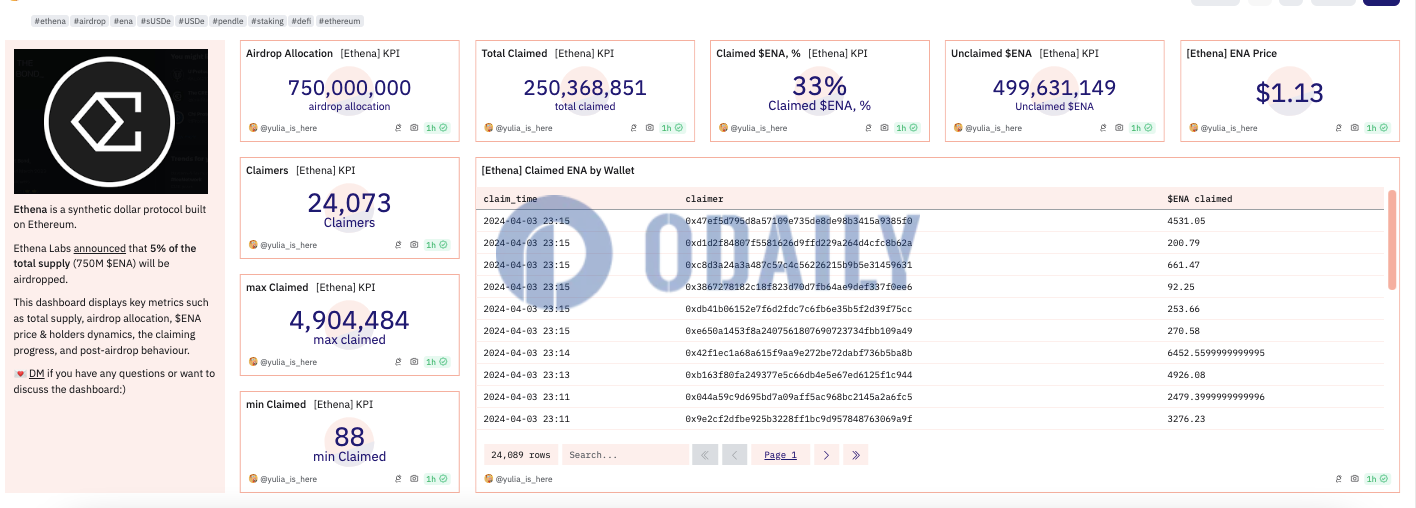This screenshot has width=1416, height=508.
Task: Click the previous page arrow button
Action: pos(735,455)
